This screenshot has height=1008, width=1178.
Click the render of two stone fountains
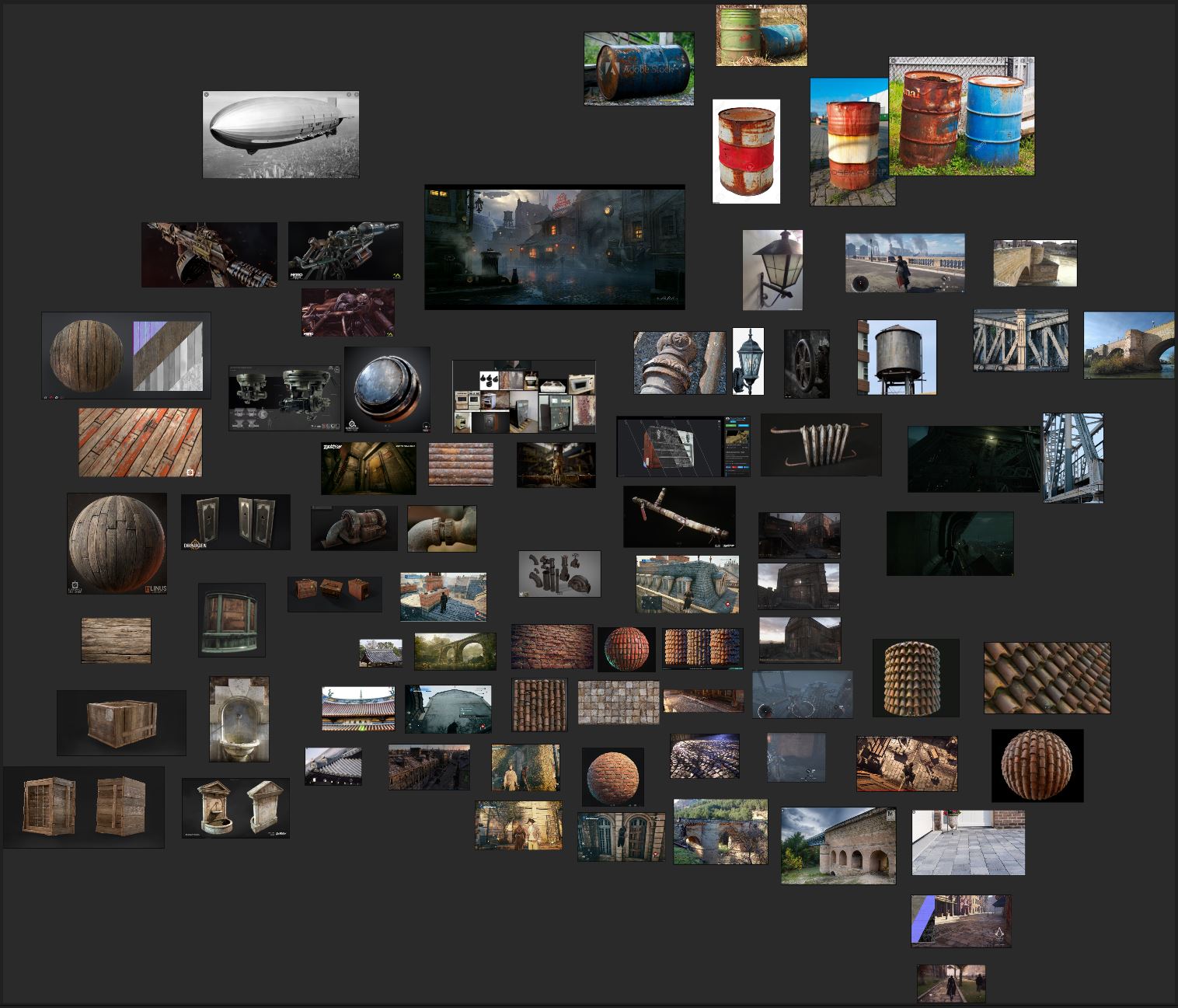236,808
